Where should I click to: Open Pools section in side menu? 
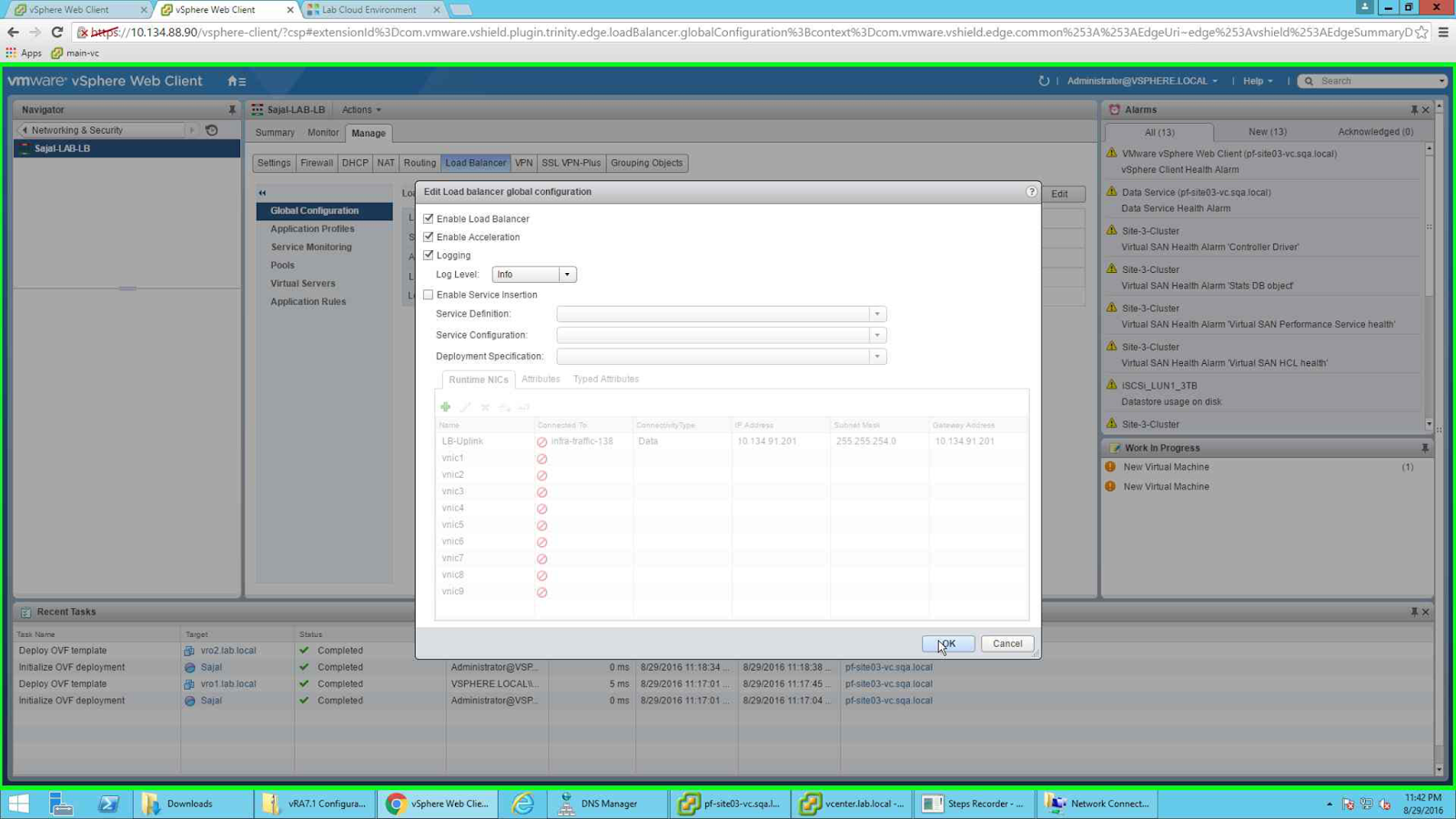282,266
